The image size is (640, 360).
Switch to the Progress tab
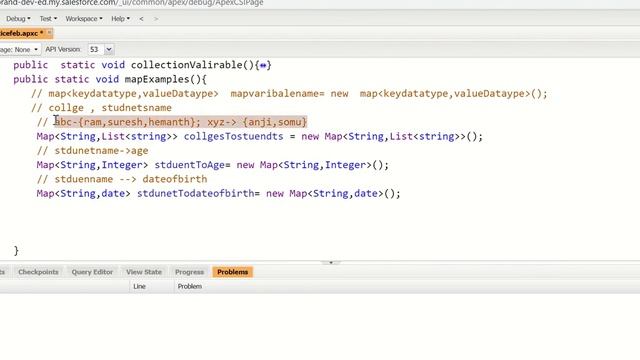[x=189, y=272]
